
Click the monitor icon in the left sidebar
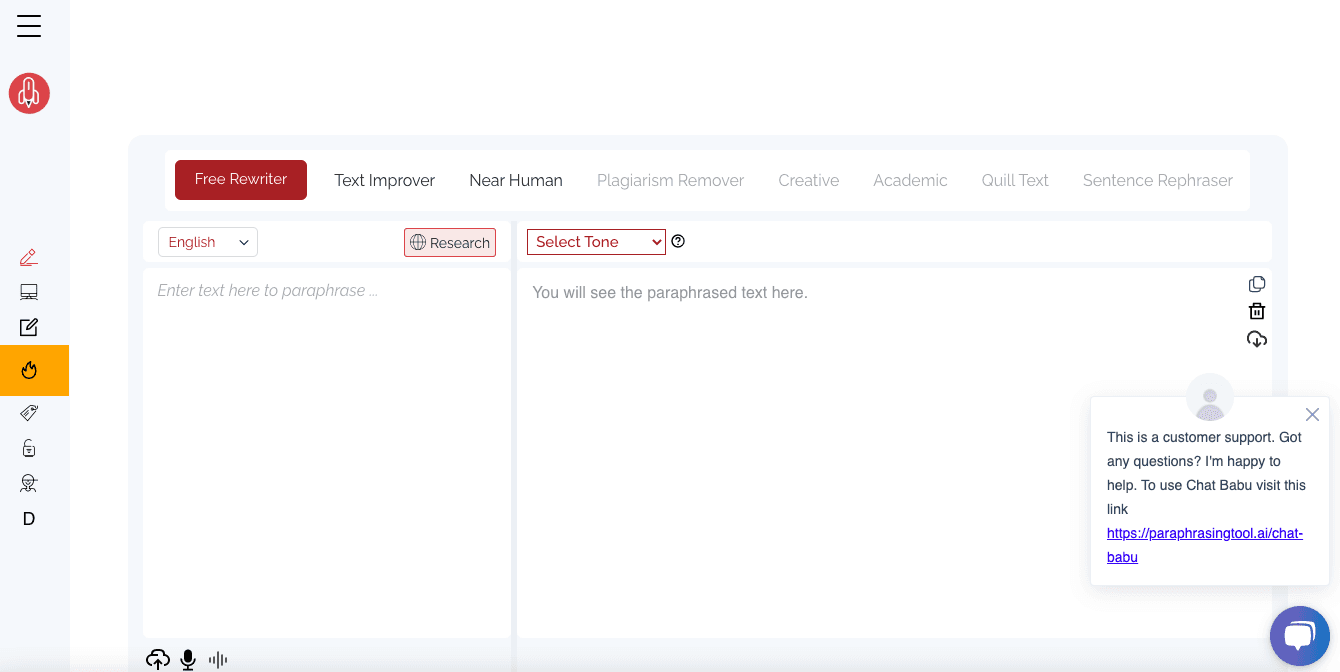click(x=28, y=291)
